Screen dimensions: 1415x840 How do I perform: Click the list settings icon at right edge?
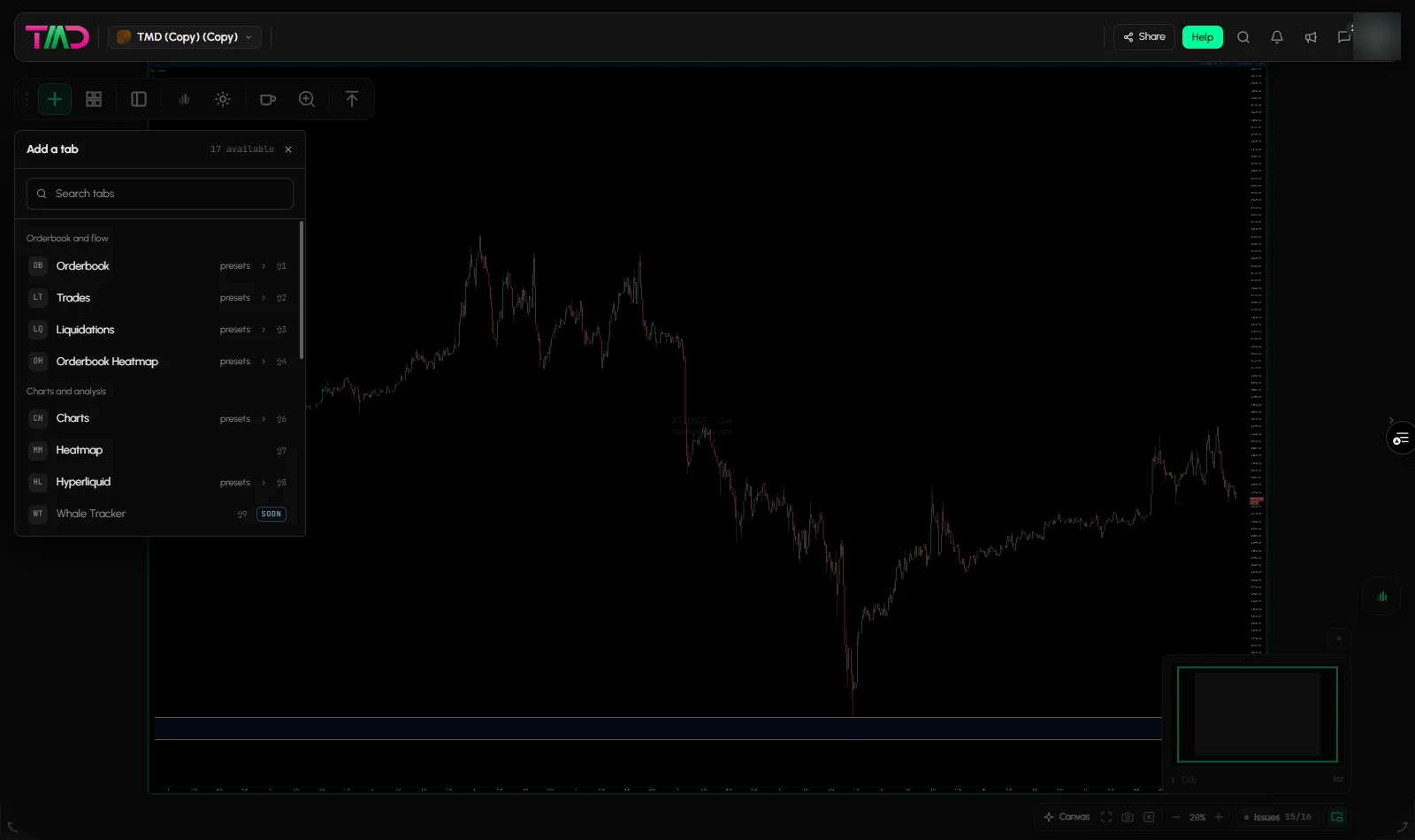coord(1401,439)
